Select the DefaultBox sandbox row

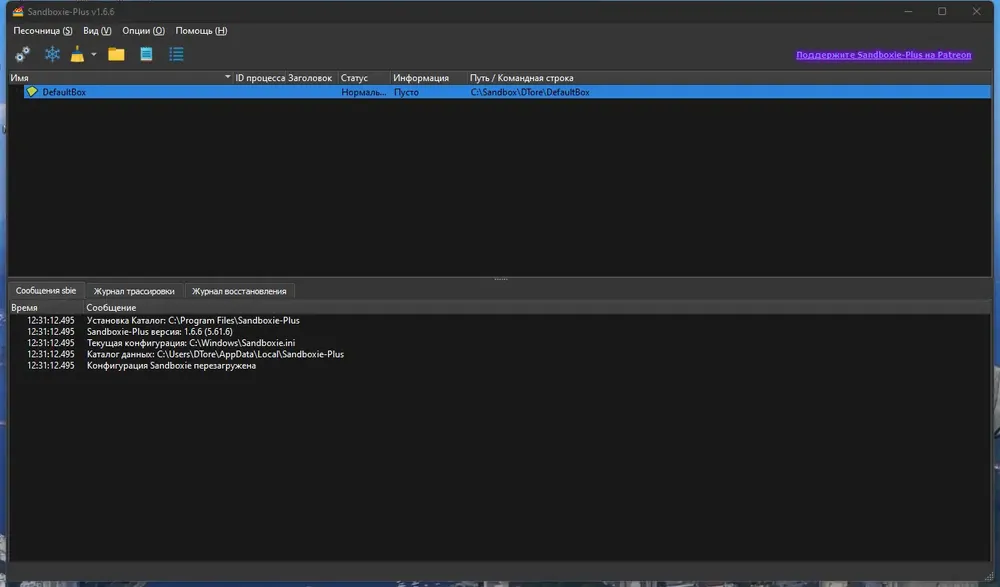[507, 92]
